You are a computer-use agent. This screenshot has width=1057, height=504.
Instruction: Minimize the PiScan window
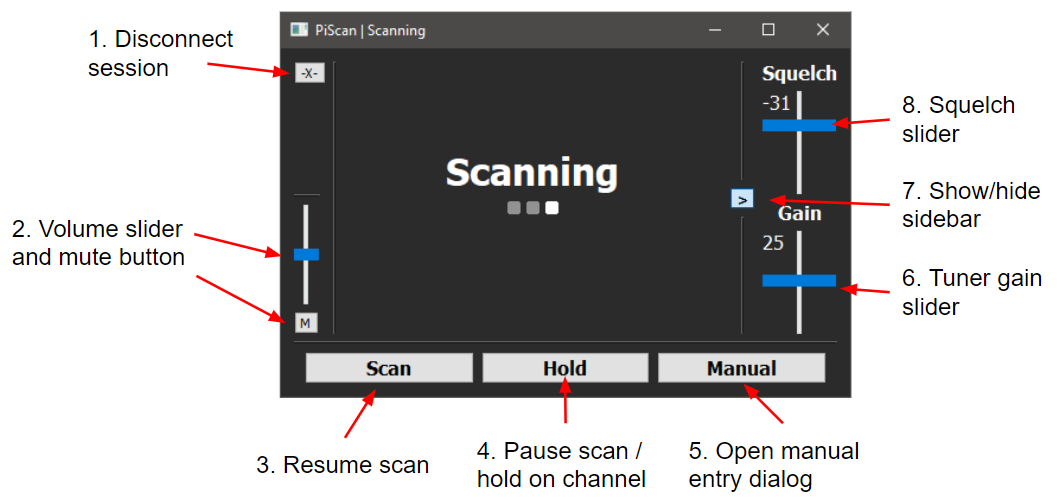pos(715,30)
